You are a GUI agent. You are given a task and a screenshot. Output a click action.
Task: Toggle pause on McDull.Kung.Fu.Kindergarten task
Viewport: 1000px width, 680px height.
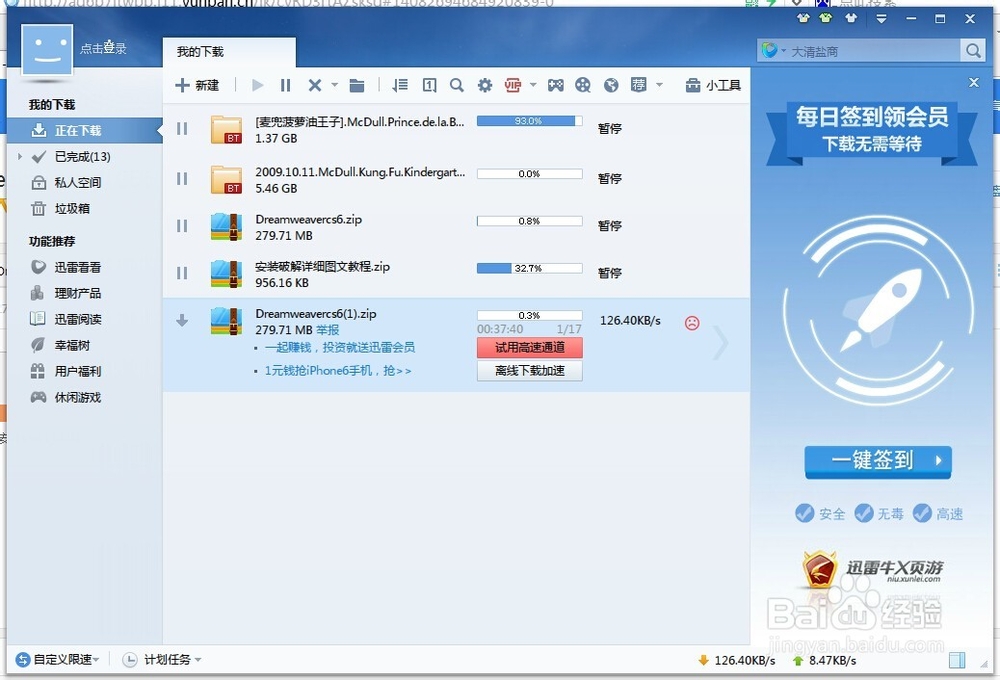tap(182, 179)
